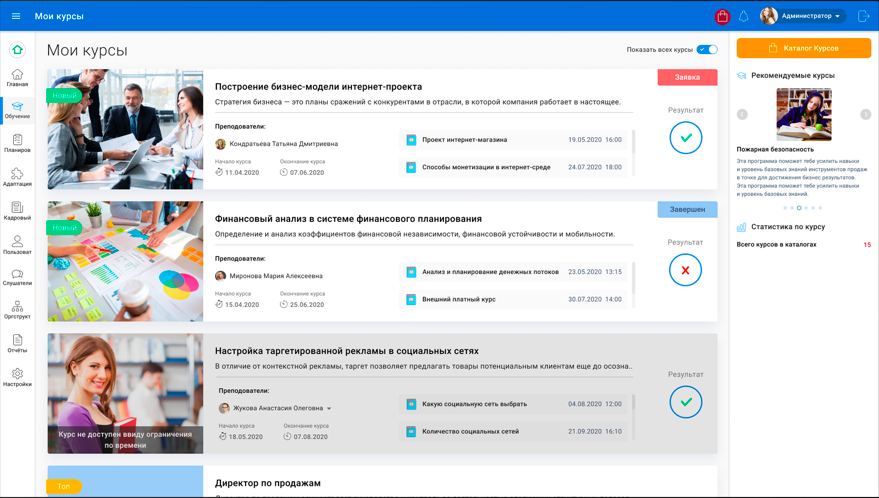This screenshot has height=498, width=879.
Task: Click the document icon for Внешний платный курс
Action: [x=411, y=299]
